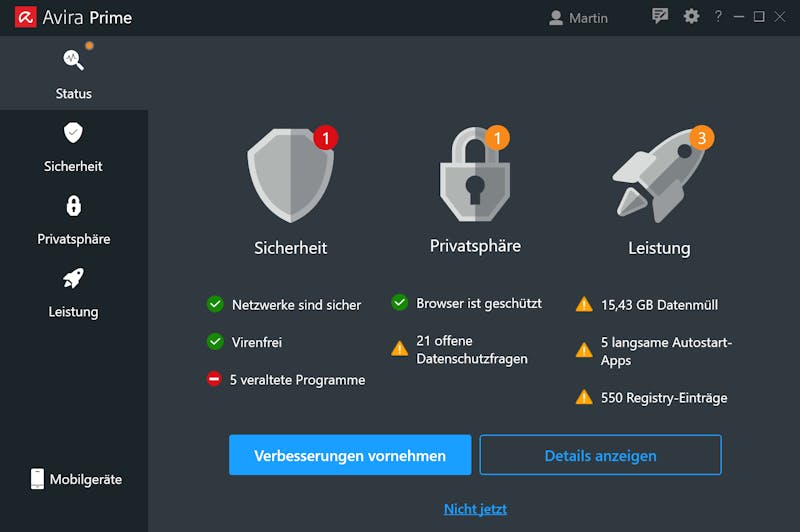Select the Sicherheit shield icon in sidebar

(73, 133)
